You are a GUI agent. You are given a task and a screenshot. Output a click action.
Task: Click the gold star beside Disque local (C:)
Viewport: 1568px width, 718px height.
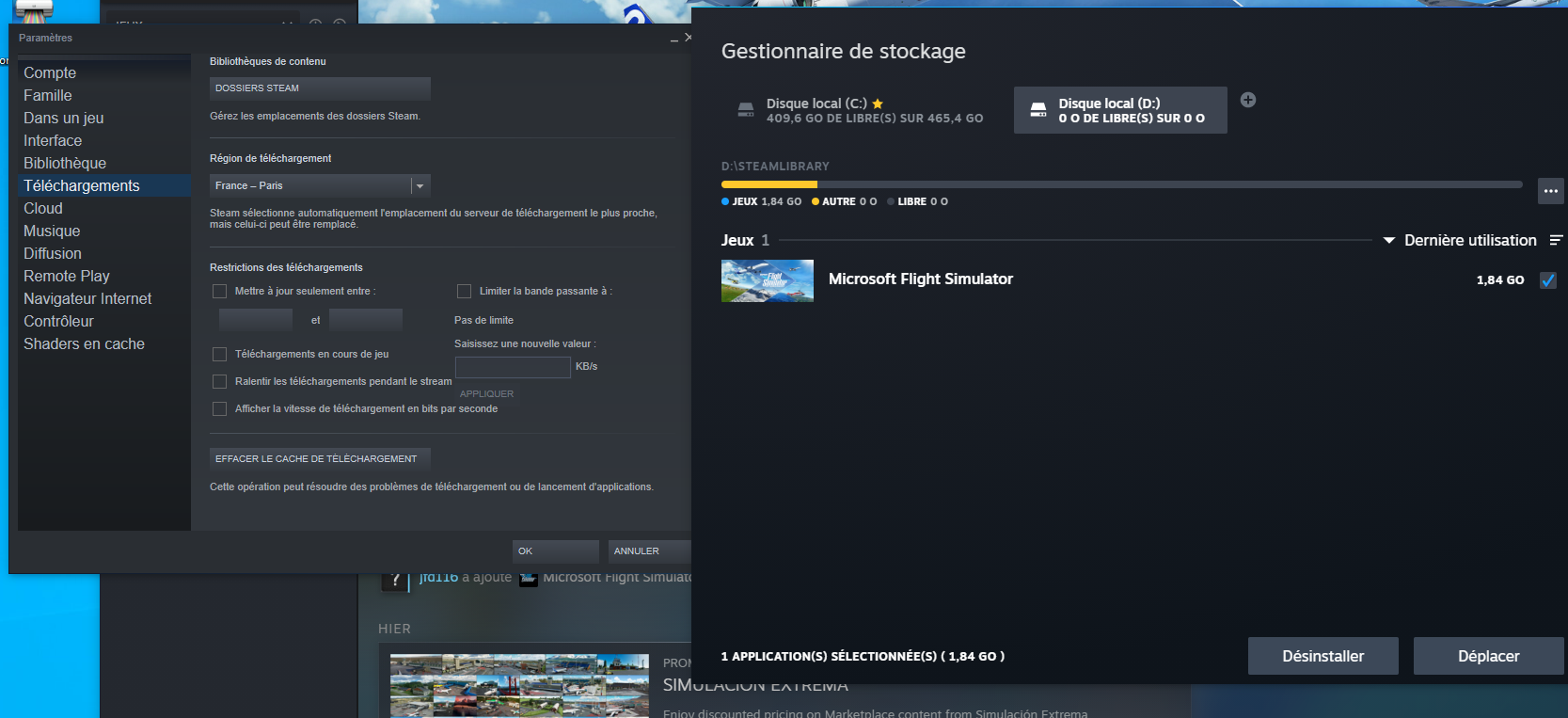coord(878,104)
